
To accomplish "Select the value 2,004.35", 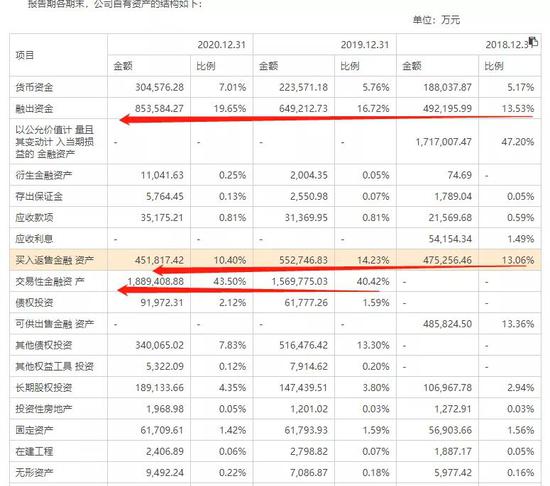I will 309,175.
